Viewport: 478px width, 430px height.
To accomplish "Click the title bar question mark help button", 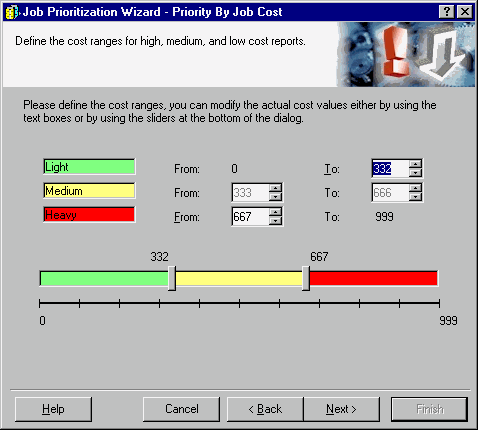I will pos(446,12).
